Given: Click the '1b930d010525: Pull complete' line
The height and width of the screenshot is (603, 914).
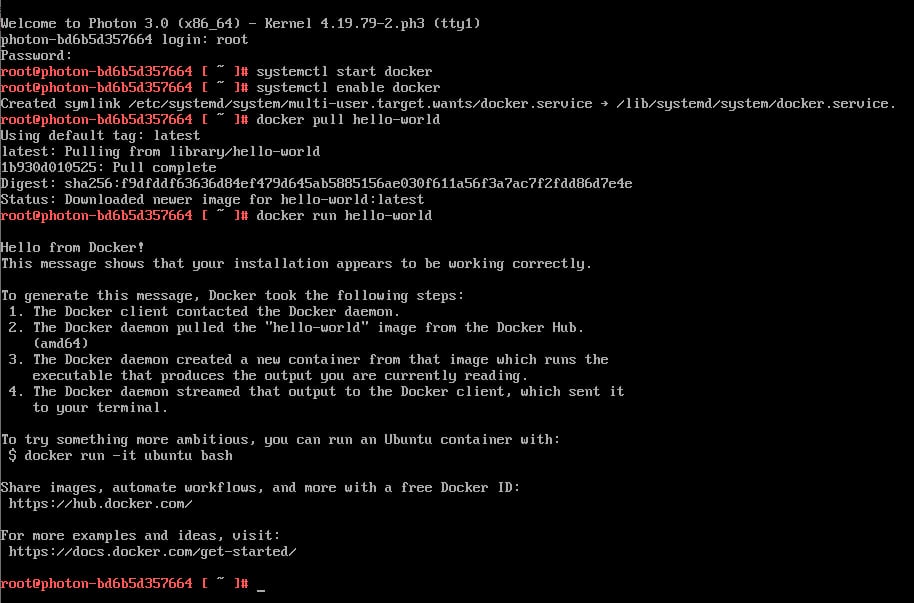Looking at the screenshot, I should click(108, 167).
